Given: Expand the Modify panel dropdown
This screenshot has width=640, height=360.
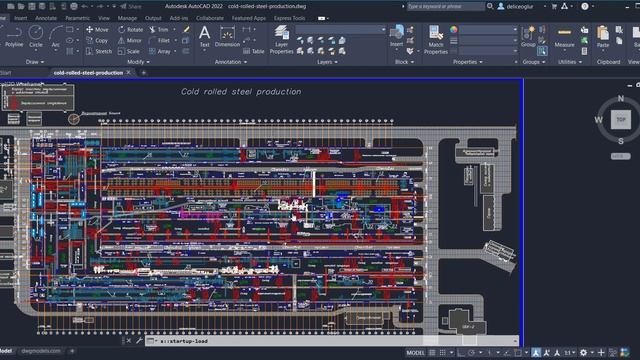Looking at the screenshot, I should click(x=138, y=62).
